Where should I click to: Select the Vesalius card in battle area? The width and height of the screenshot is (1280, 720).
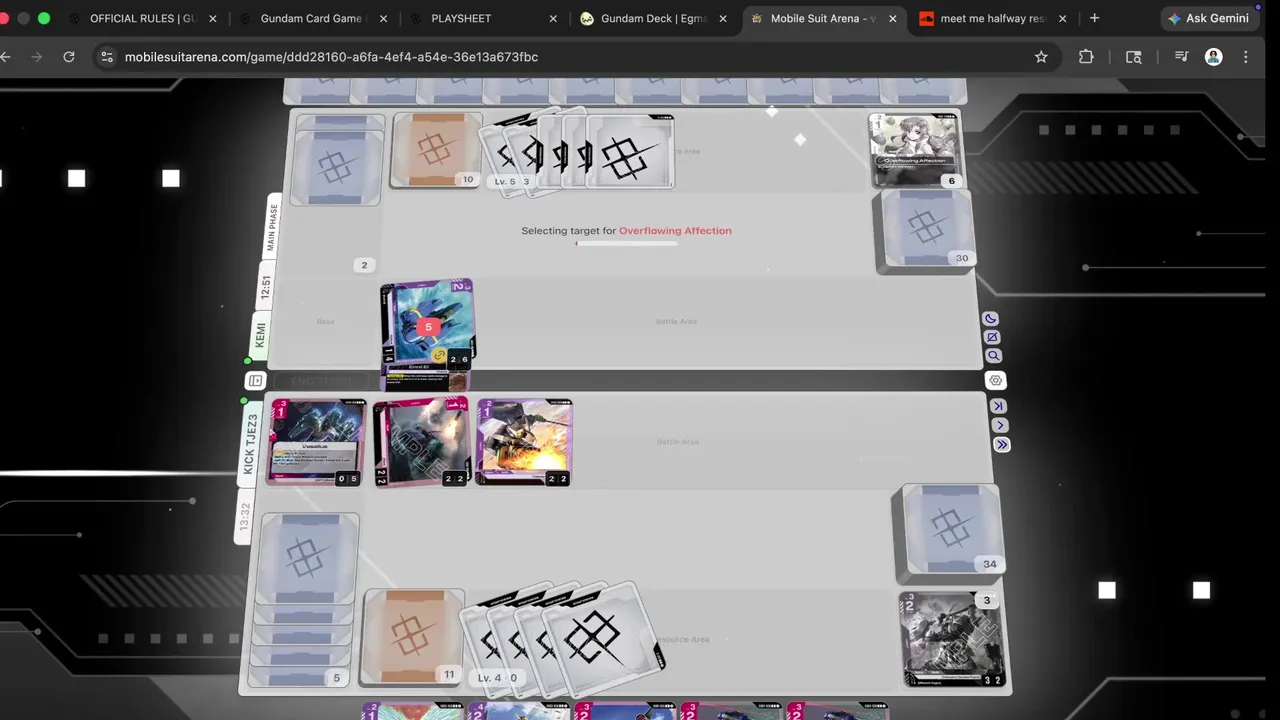[317, 442]
